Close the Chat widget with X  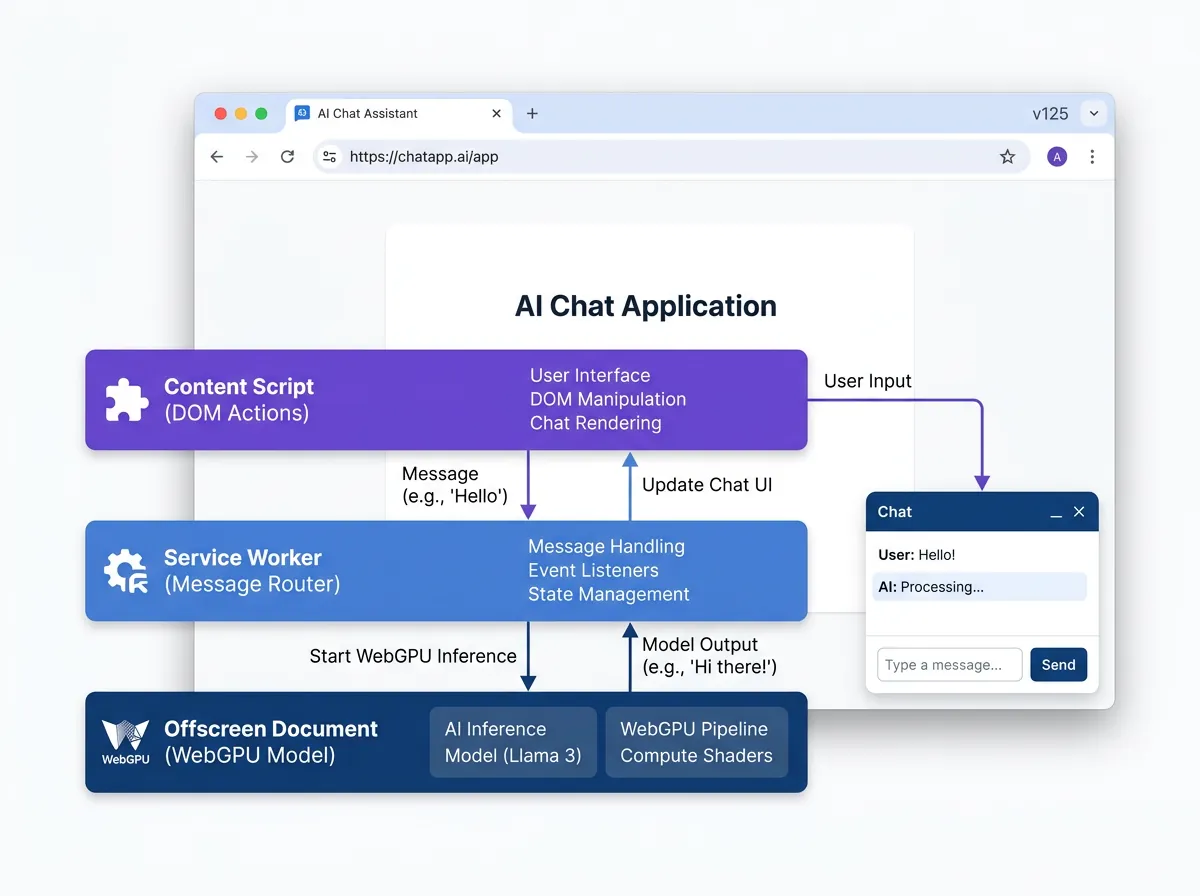pyautogui.click(x=1079, y=512)
